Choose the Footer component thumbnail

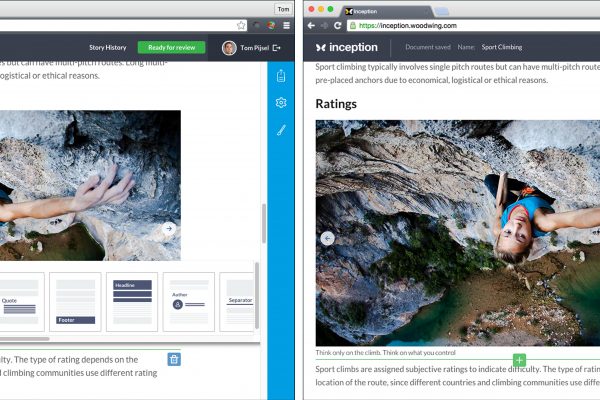[x=75, y=302]
